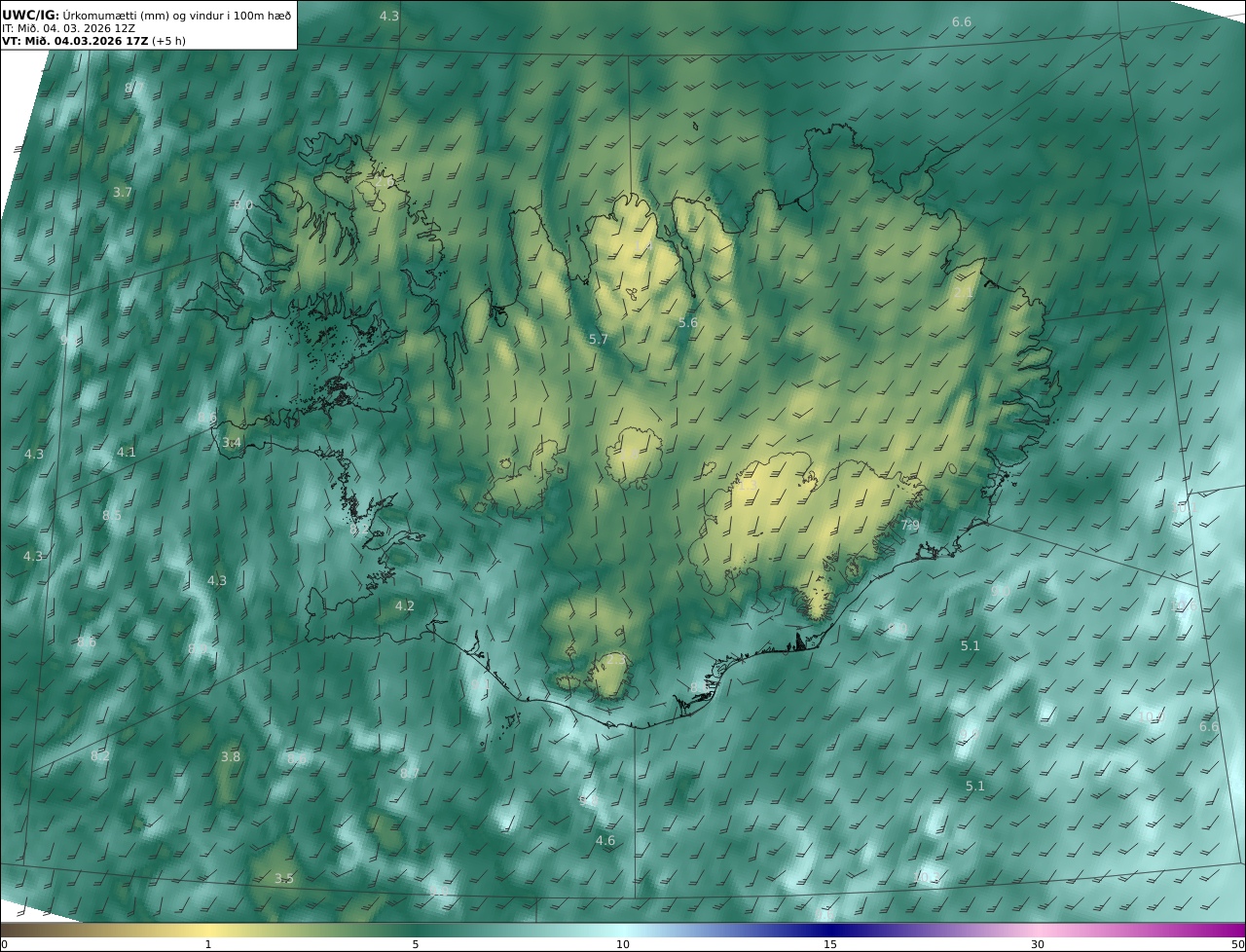Click the yellow colorbar segment above 1
The height and width of the screenshot is (952, 1246).
pos(208,930)
